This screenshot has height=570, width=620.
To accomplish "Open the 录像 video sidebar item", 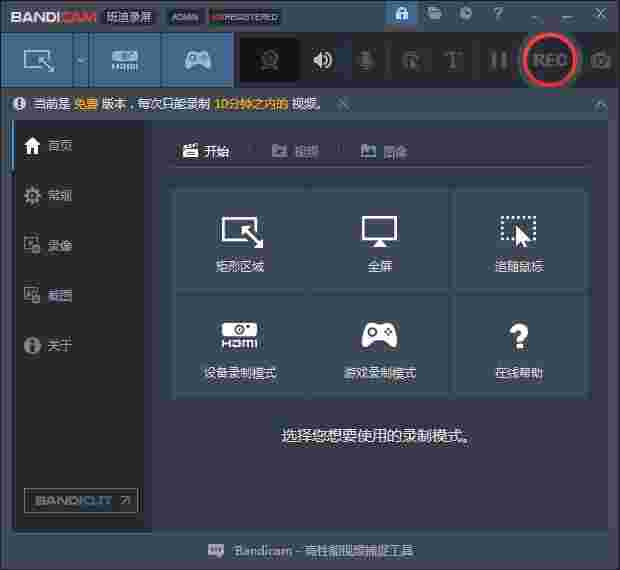I will (x=48, y=245).
